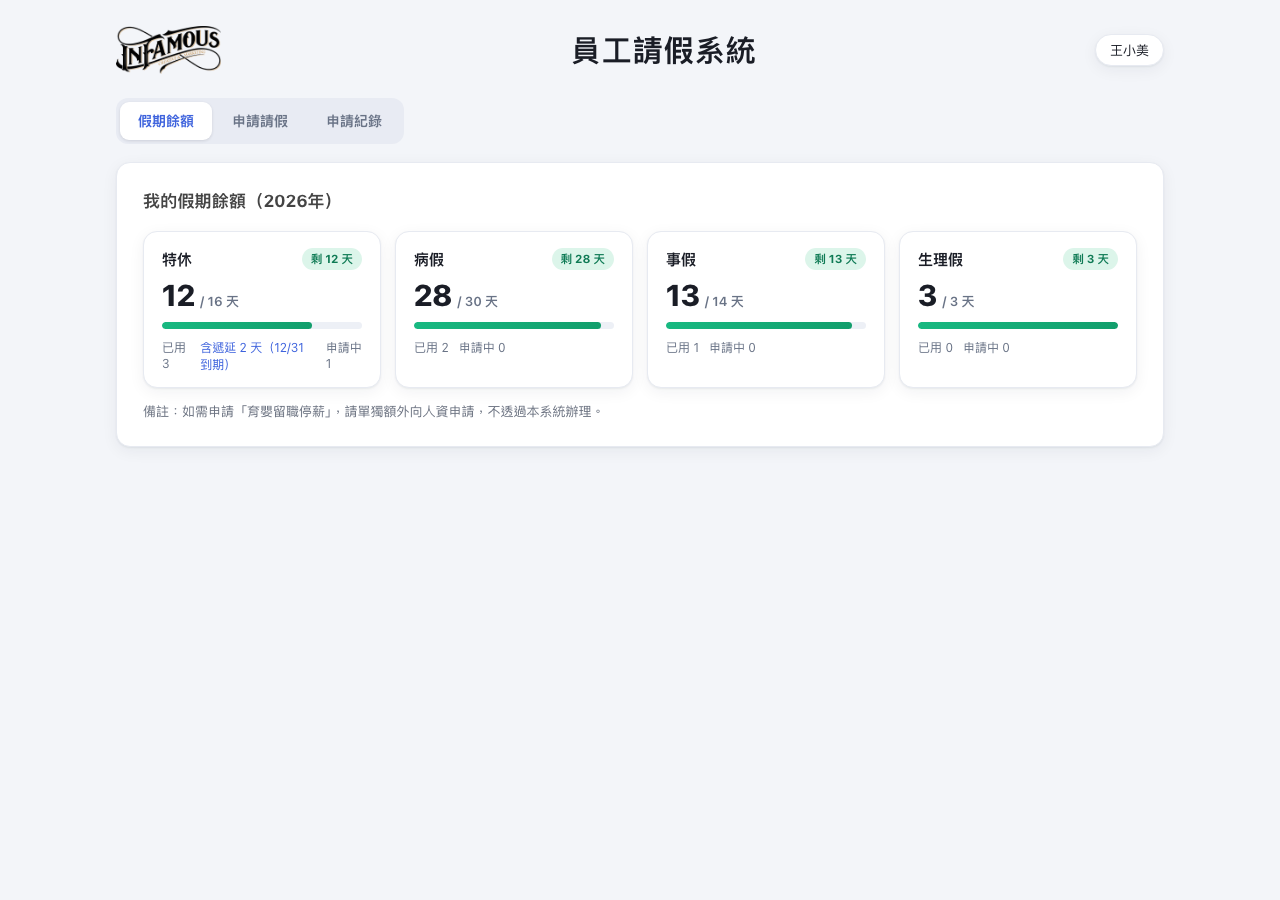Select the 特休 leave card
Image resolution: width=1280 pixels, height=900 pixels.
pyautogui.click(x=262, y=310)
